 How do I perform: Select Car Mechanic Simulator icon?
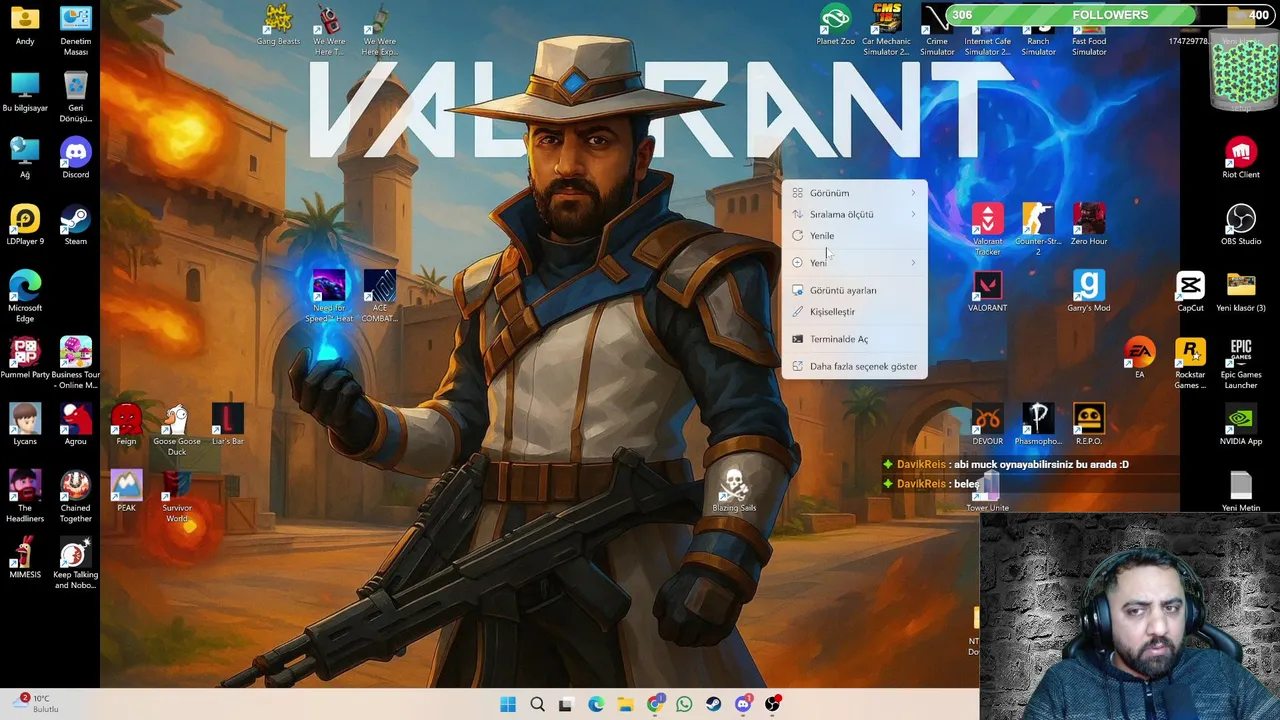point(886,30)
